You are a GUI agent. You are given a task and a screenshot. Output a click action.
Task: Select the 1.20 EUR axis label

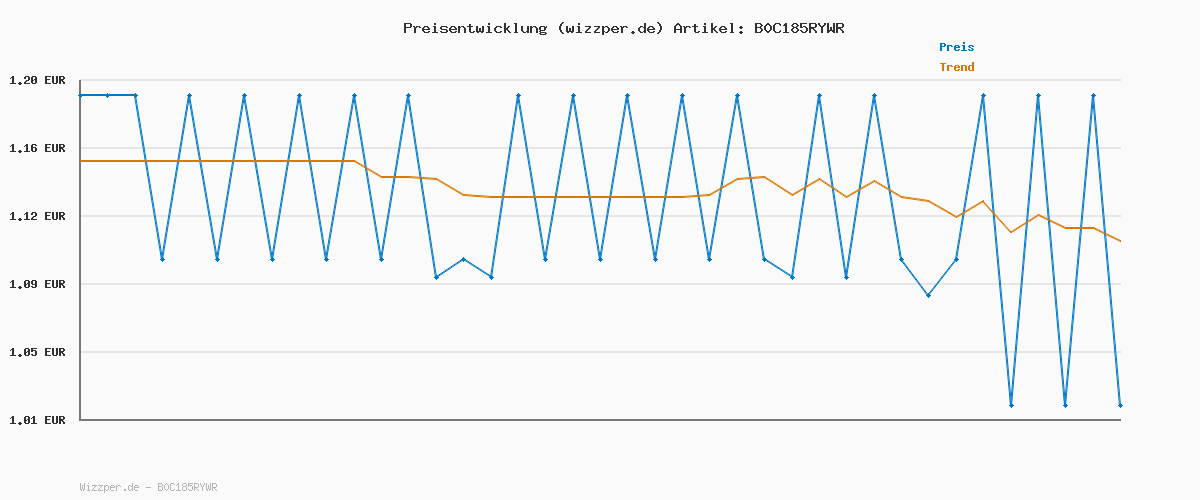[x=37, y=80]
